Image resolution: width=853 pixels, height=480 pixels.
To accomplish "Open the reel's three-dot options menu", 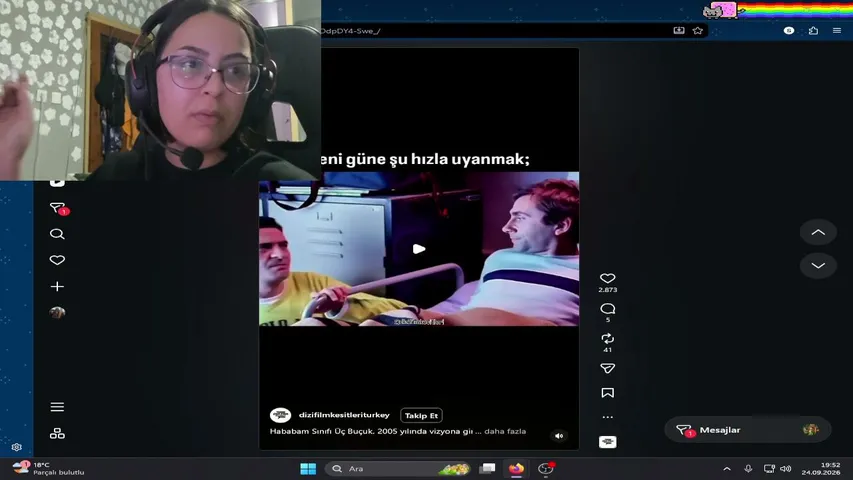I will [x=608, y=417].
